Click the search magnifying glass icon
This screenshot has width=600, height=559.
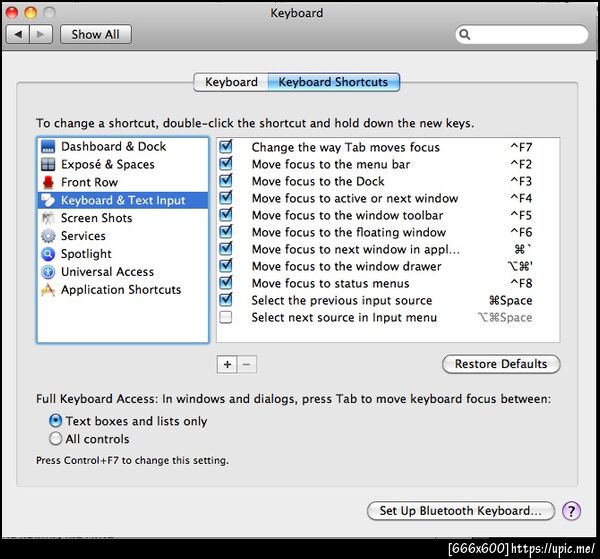point(465,34)
